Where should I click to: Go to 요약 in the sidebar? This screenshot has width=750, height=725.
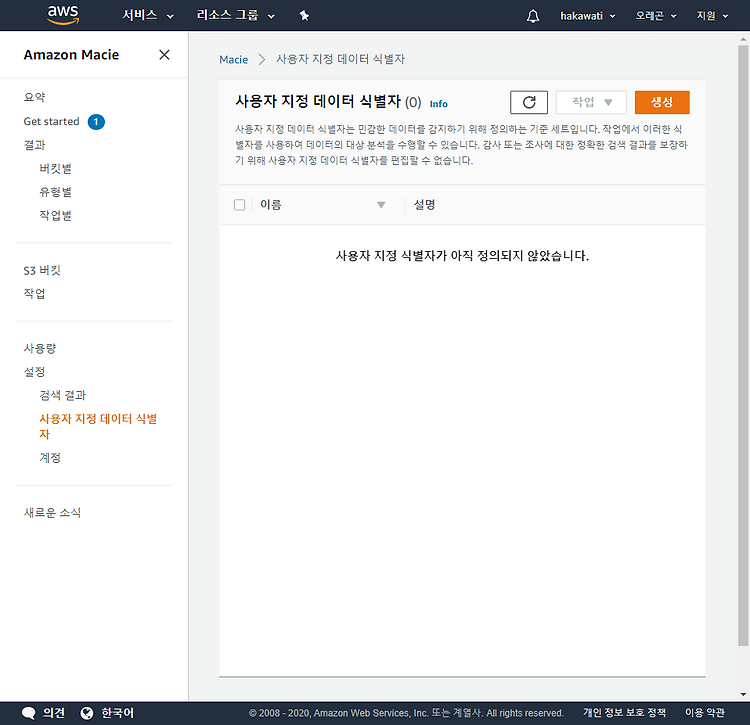tap(34, 97)
